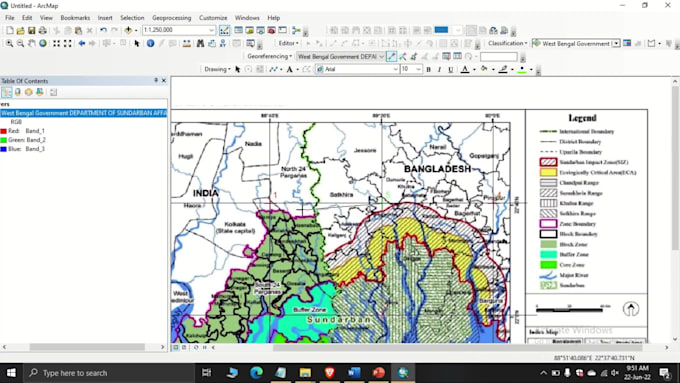
Task: Open the Geoprocessing menu
Action: [171, 18]
